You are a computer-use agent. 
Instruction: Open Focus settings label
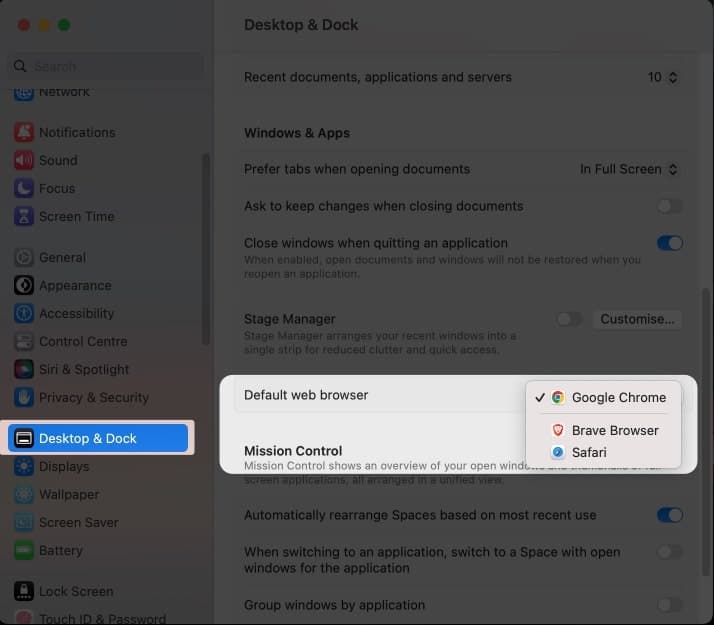57,188
